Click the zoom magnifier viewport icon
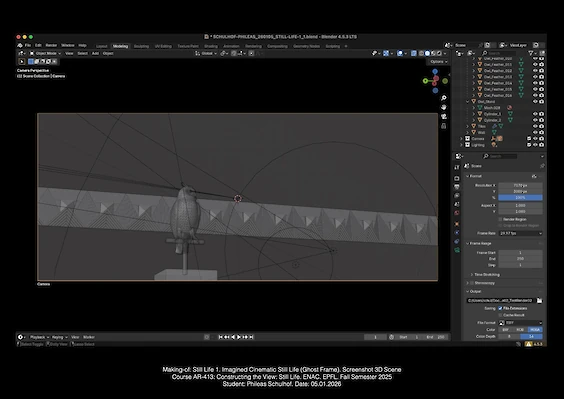Viewport: 564px width, 399px height. [x=444, y=98]
